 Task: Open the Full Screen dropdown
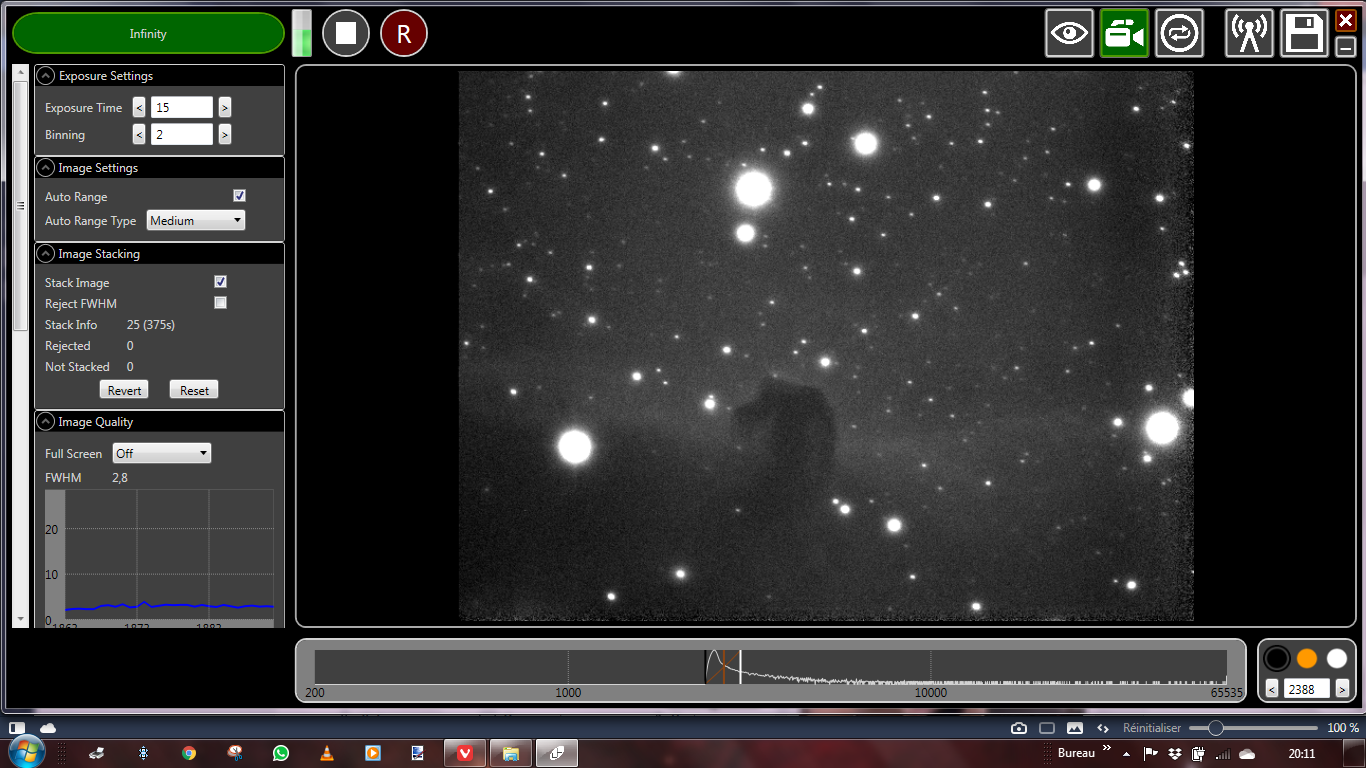click(x=162, y=453)
